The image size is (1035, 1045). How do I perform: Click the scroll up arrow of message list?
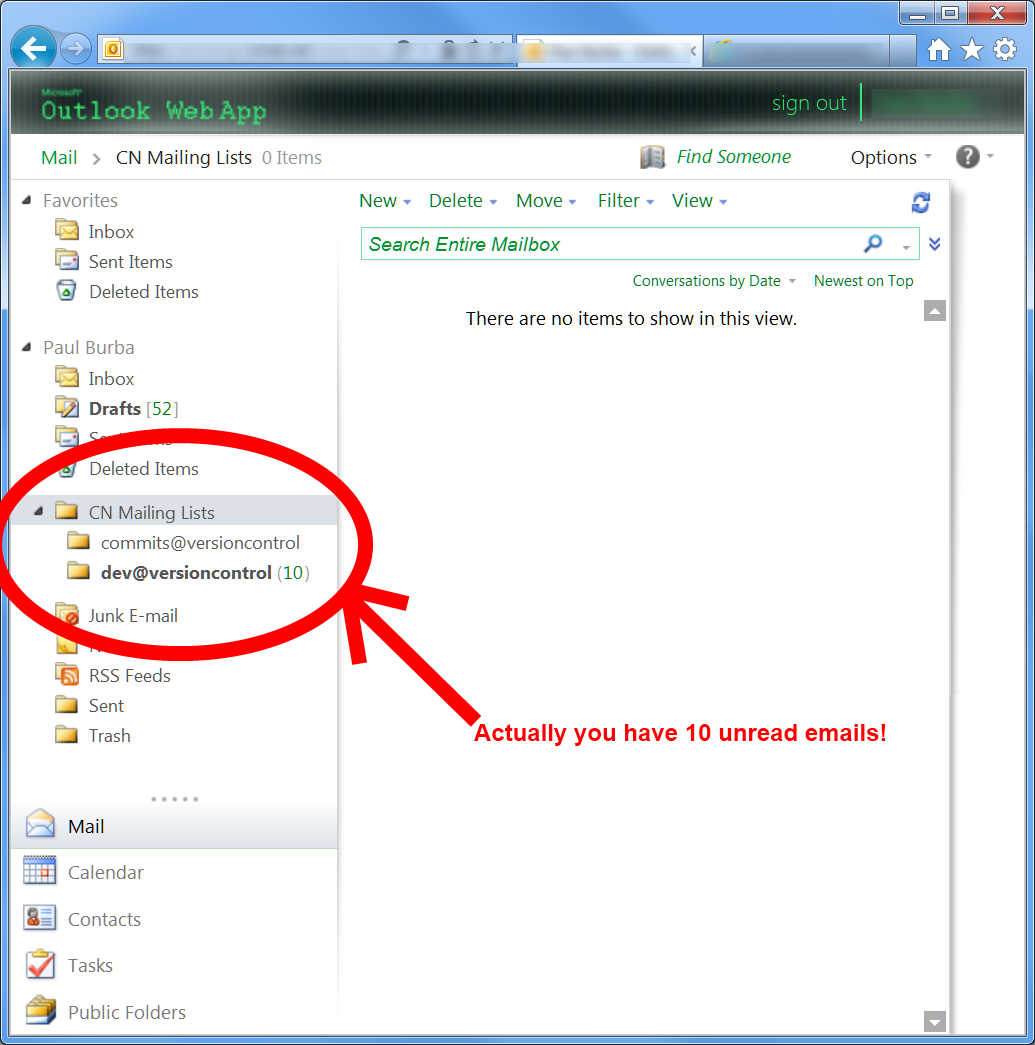(x=934, y=311)
